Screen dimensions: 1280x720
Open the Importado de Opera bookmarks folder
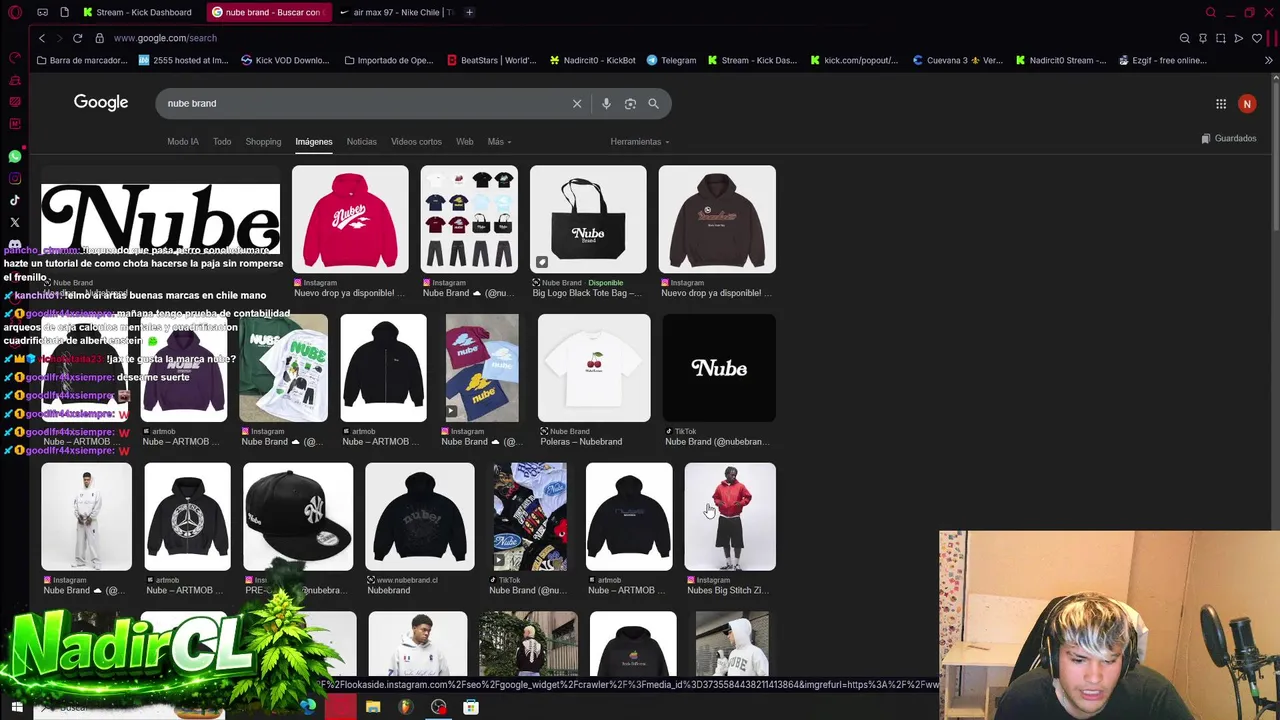pos(389,60)
